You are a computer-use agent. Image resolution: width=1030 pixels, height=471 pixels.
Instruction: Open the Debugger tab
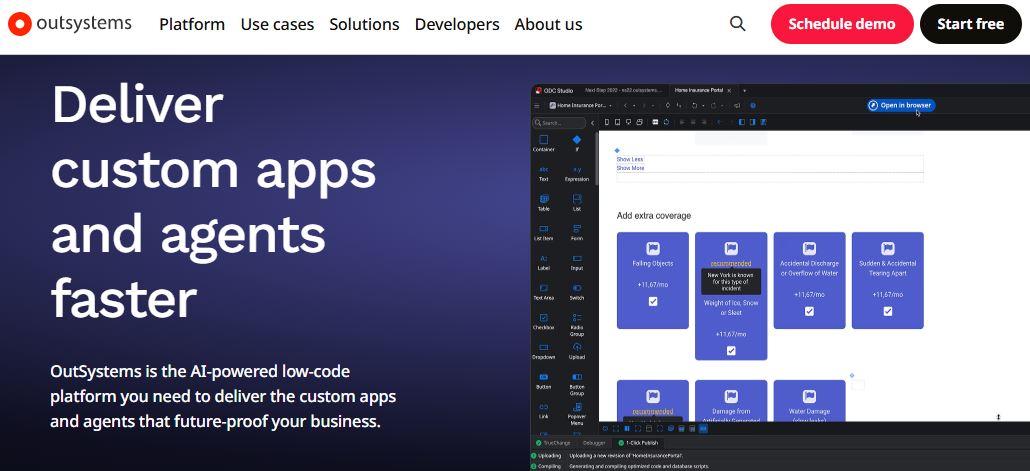[594, 443]
